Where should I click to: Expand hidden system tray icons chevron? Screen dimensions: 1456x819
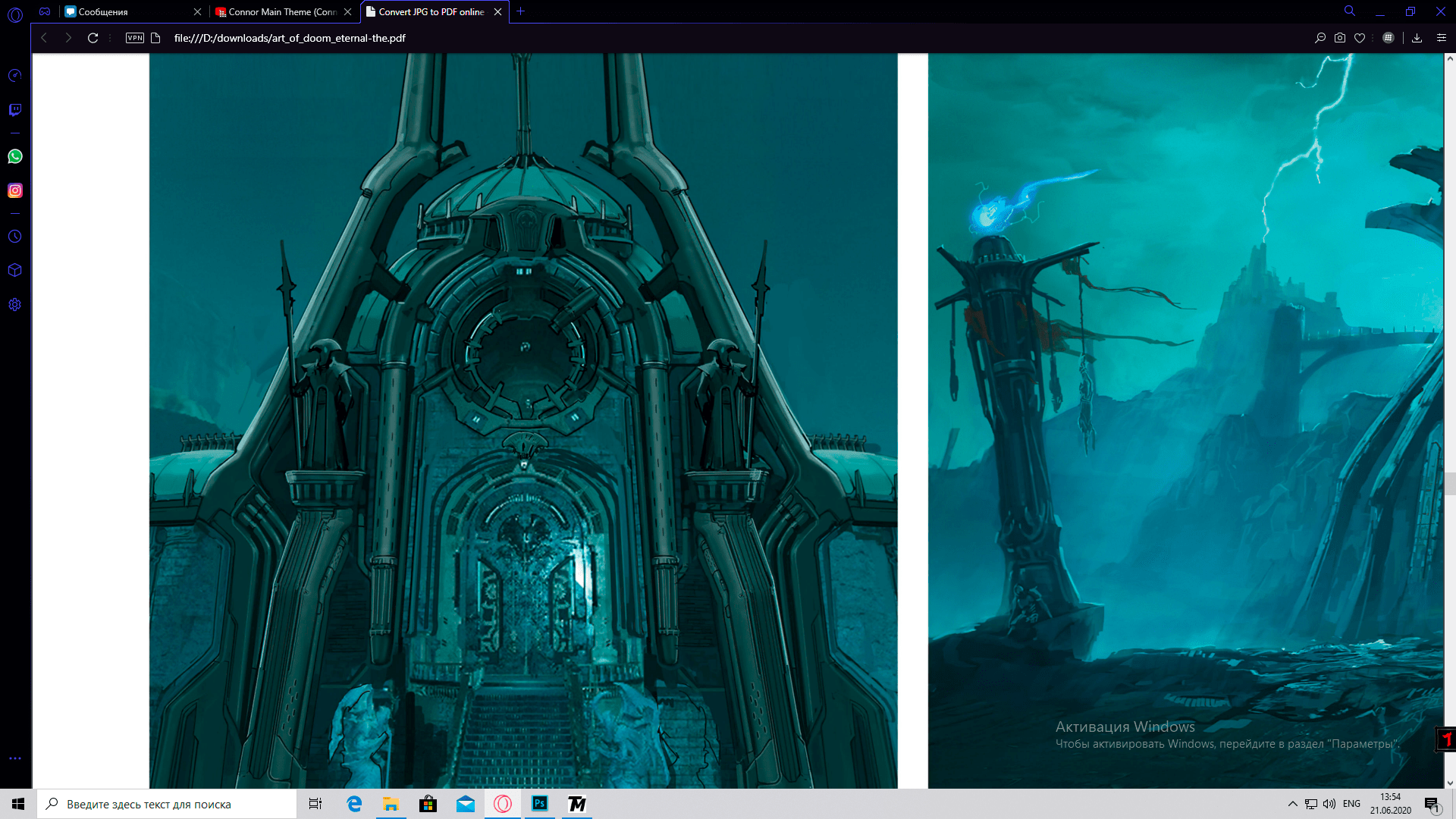[1292, 804]
